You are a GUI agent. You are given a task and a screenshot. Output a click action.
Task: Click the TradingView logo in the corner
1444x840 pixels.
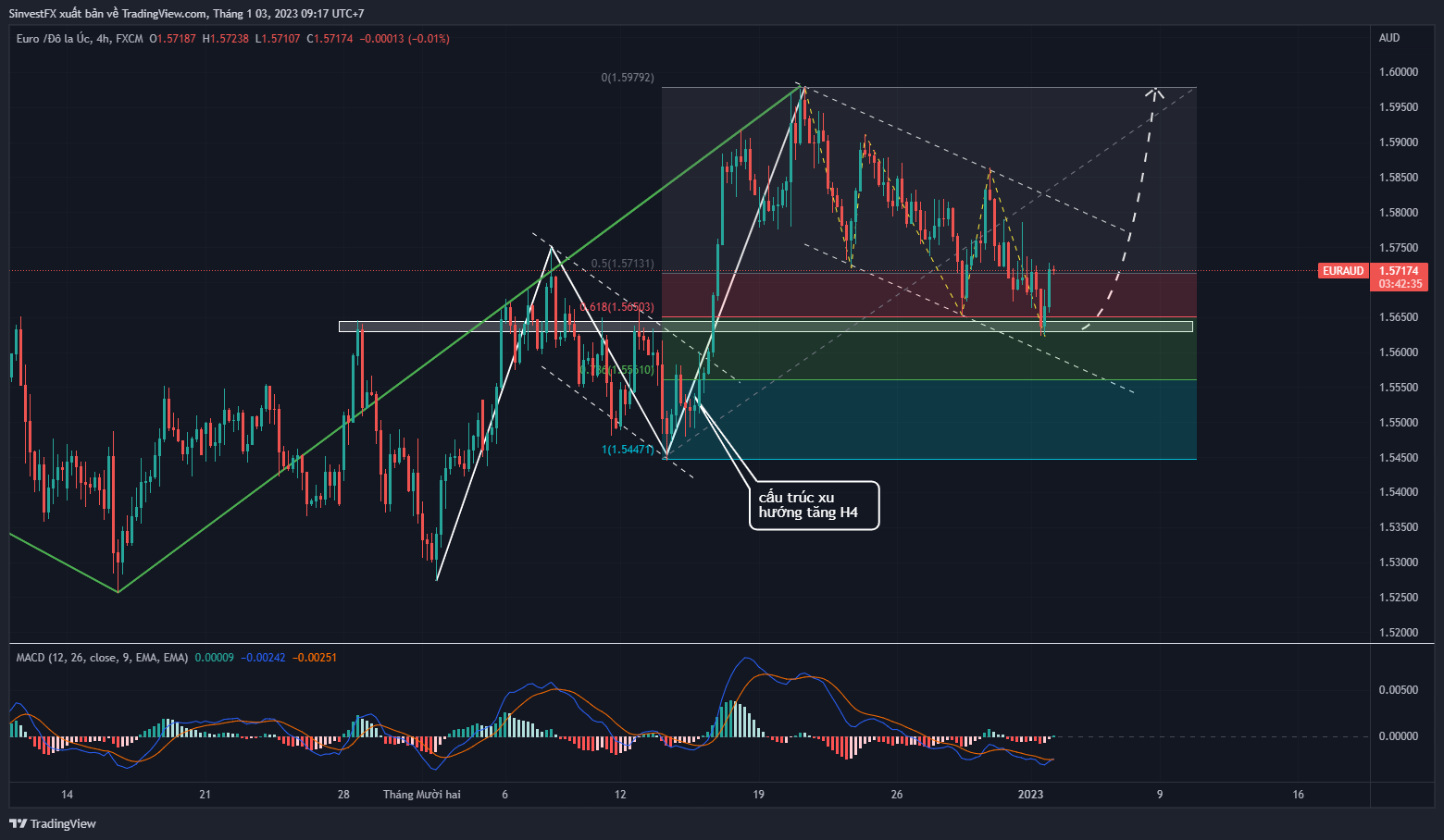click(x=53, y=823)
